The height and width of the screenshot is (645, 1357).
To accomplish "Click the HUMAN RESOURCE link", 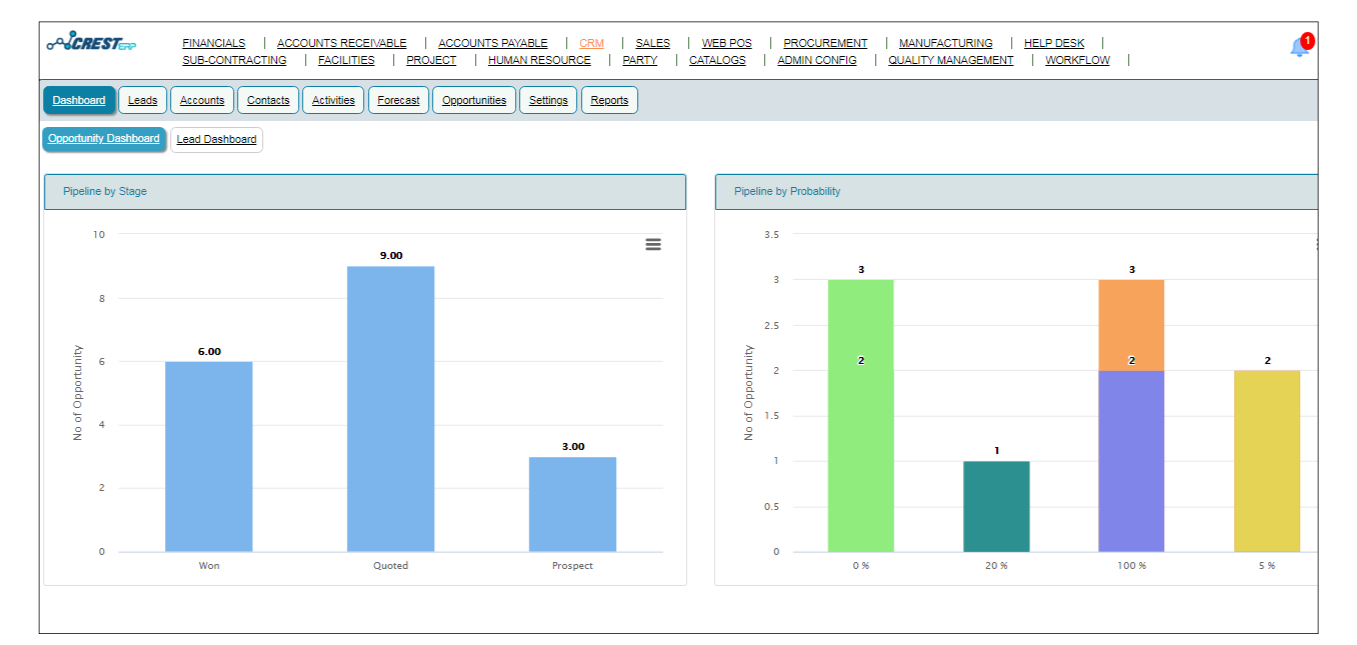I will [x=538, y=60].
